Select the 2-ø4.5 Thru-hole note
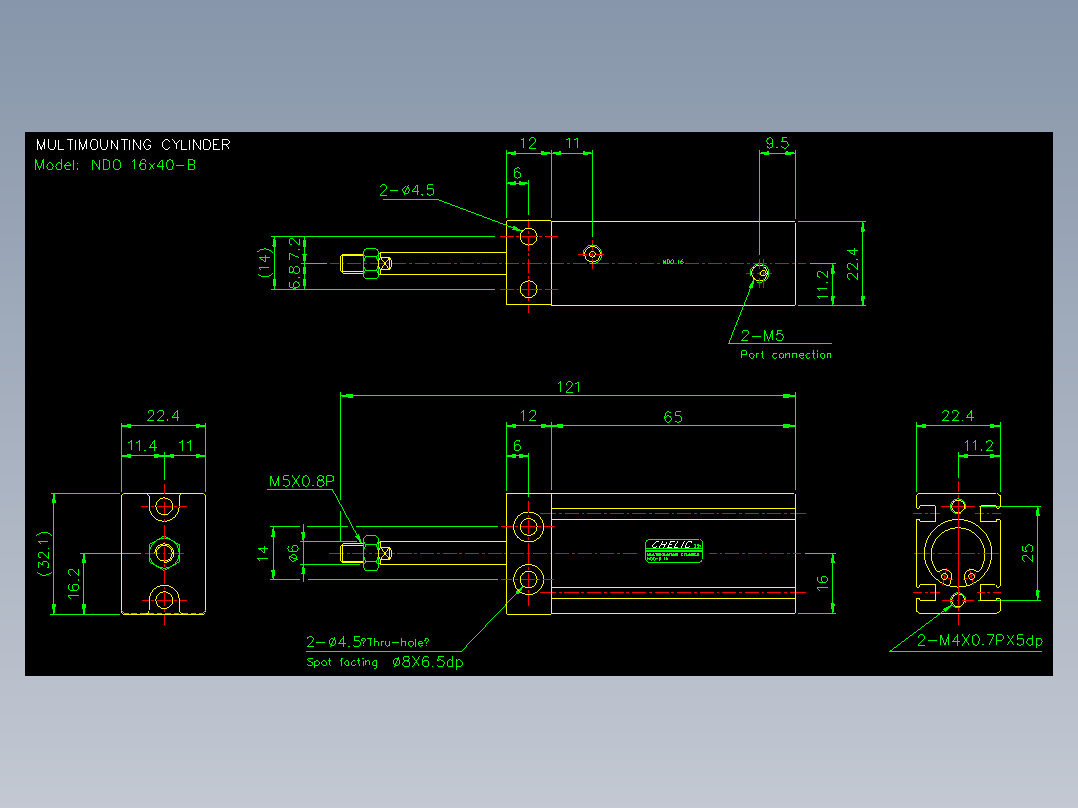This screenshot has height=808, width=1078. (x=368, y=642)
